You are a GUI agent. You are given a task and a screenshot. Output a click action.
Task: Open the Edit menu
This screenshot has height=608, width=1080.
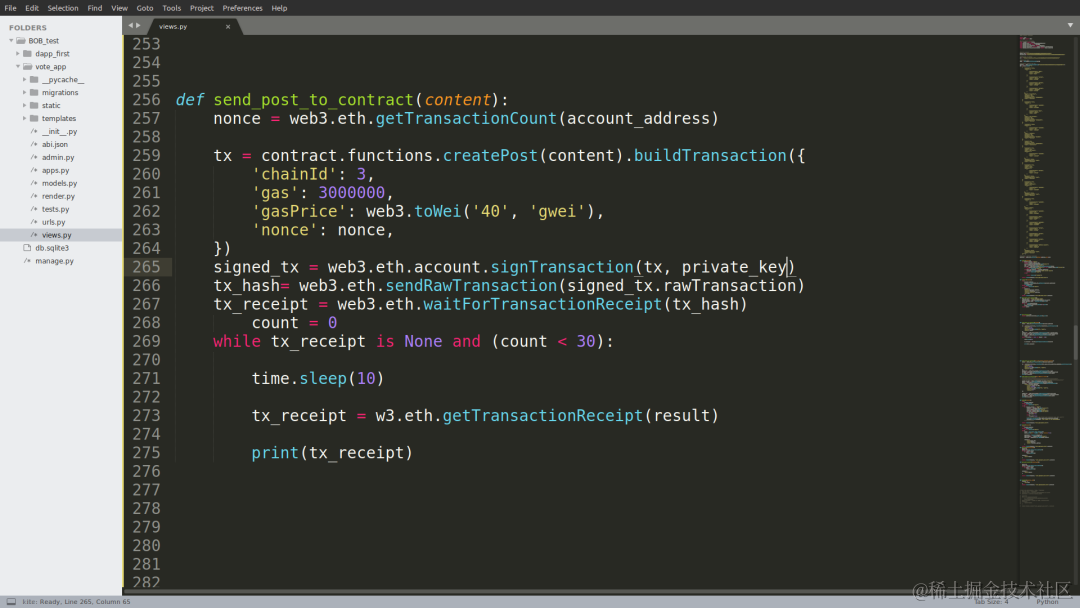tap(32, 8)
